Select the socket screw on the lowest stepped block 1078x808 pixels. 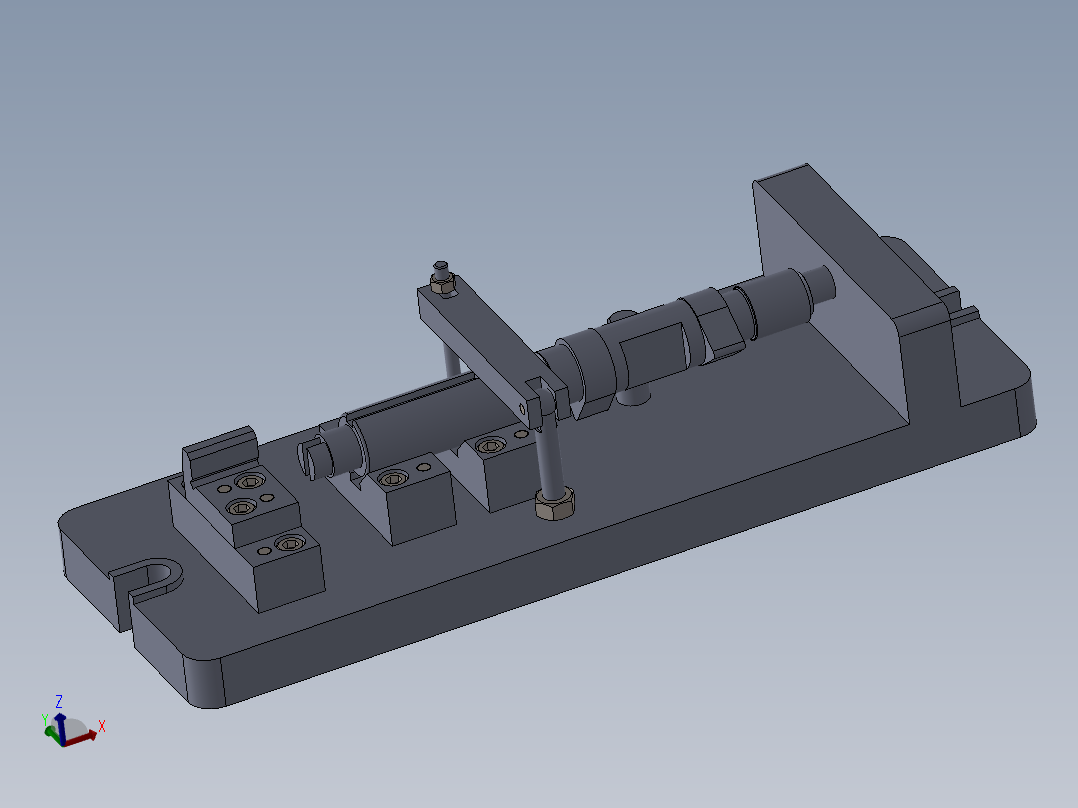(289, 545)
